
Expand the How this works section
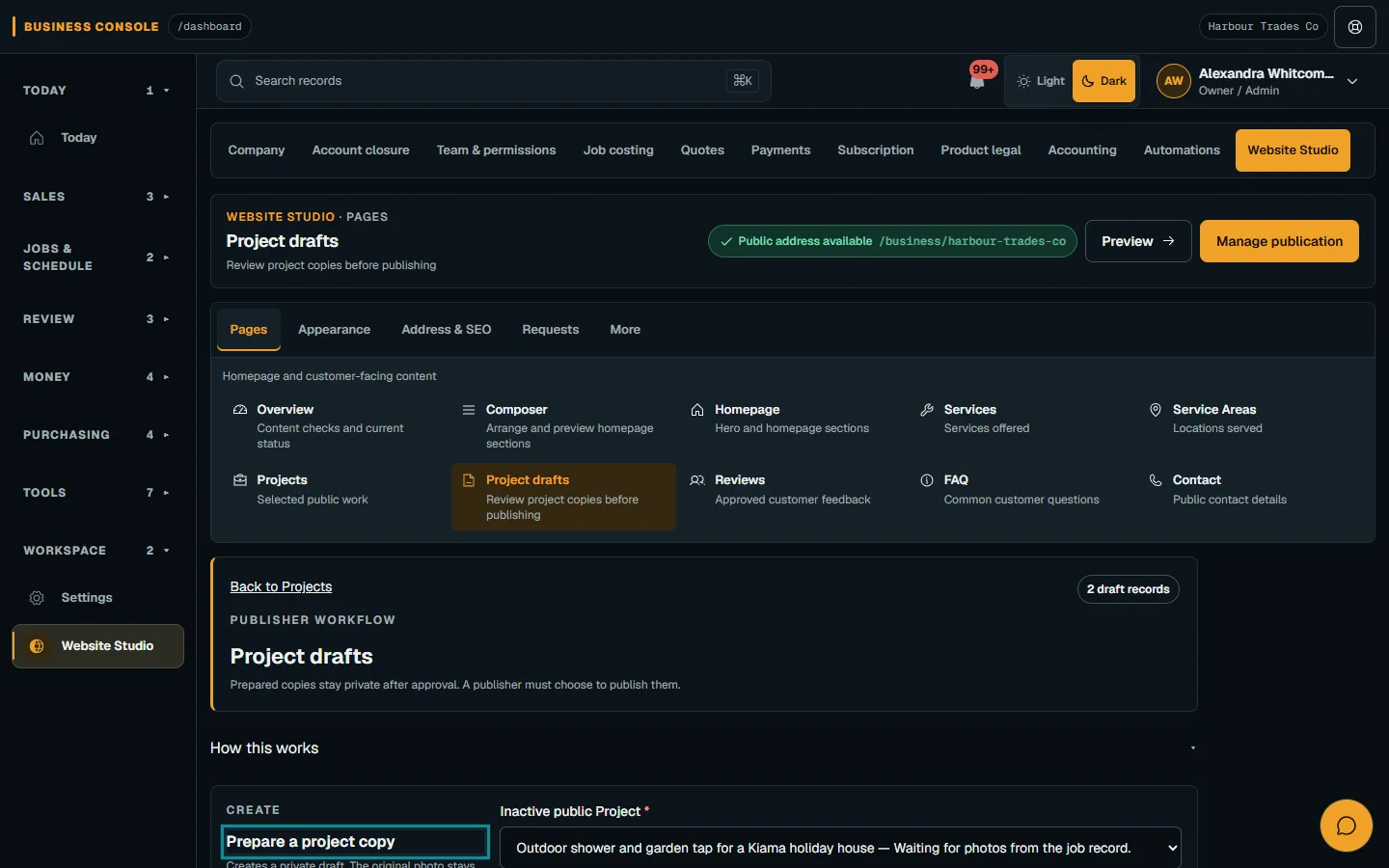(704, 748)
